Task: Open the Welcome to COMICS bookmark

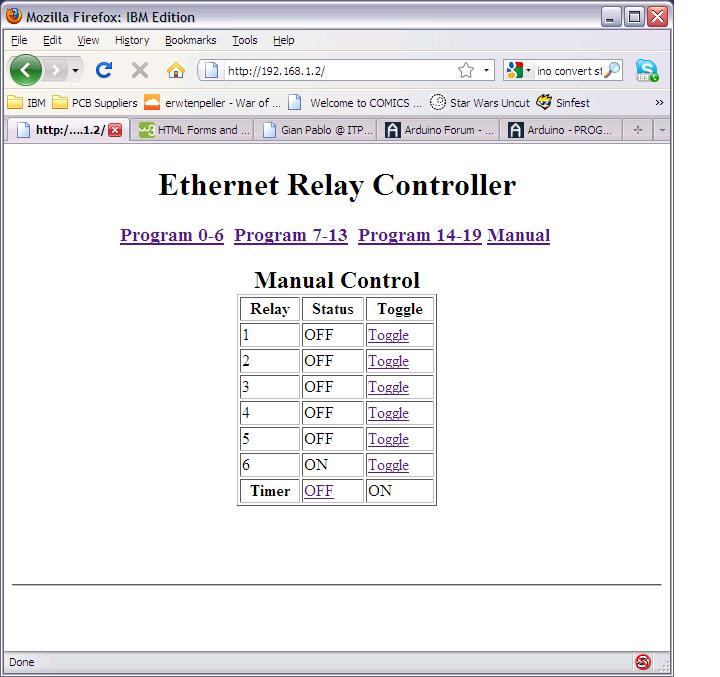Action: tap(354, 102)
